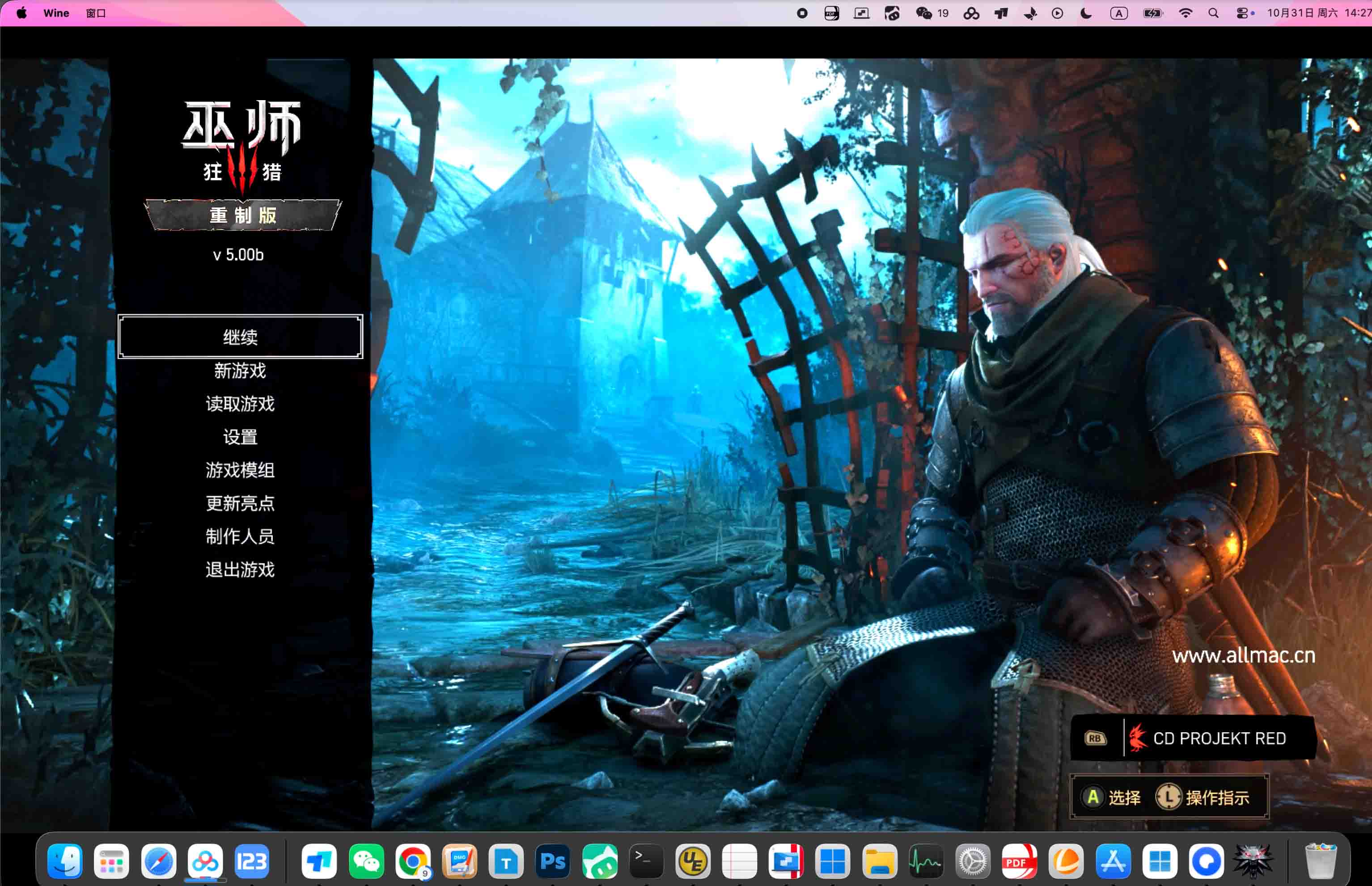The height and width of the screenshot is (886, 1372).
Task: Open Spotlight search in menu bar
Action: 1213,13
